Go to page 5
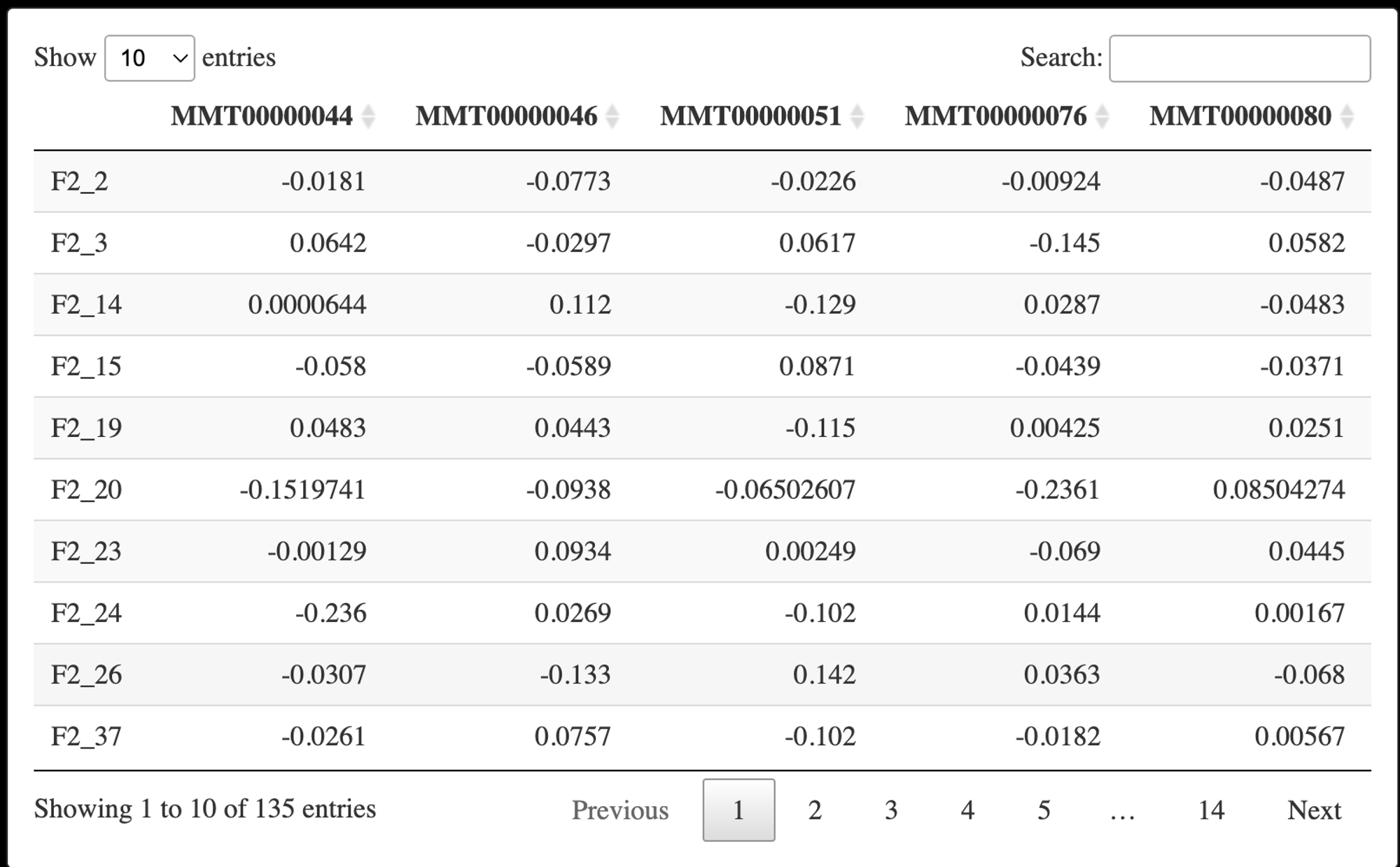The width and height of the screenshot is (1400, 867). [x=1044, y=810]
